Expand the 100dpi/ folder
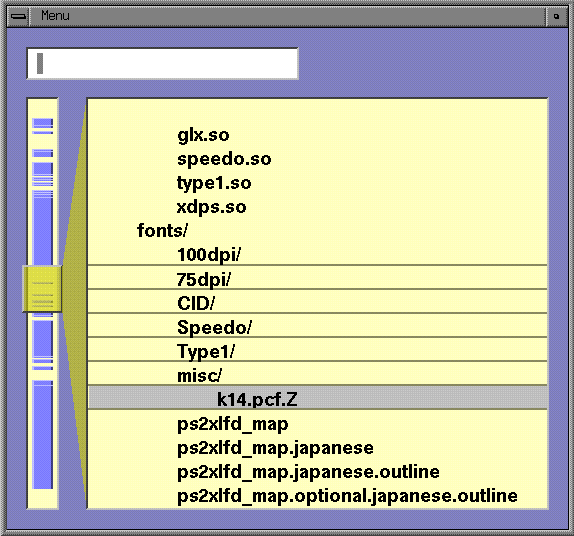 (x=209, y=255)
